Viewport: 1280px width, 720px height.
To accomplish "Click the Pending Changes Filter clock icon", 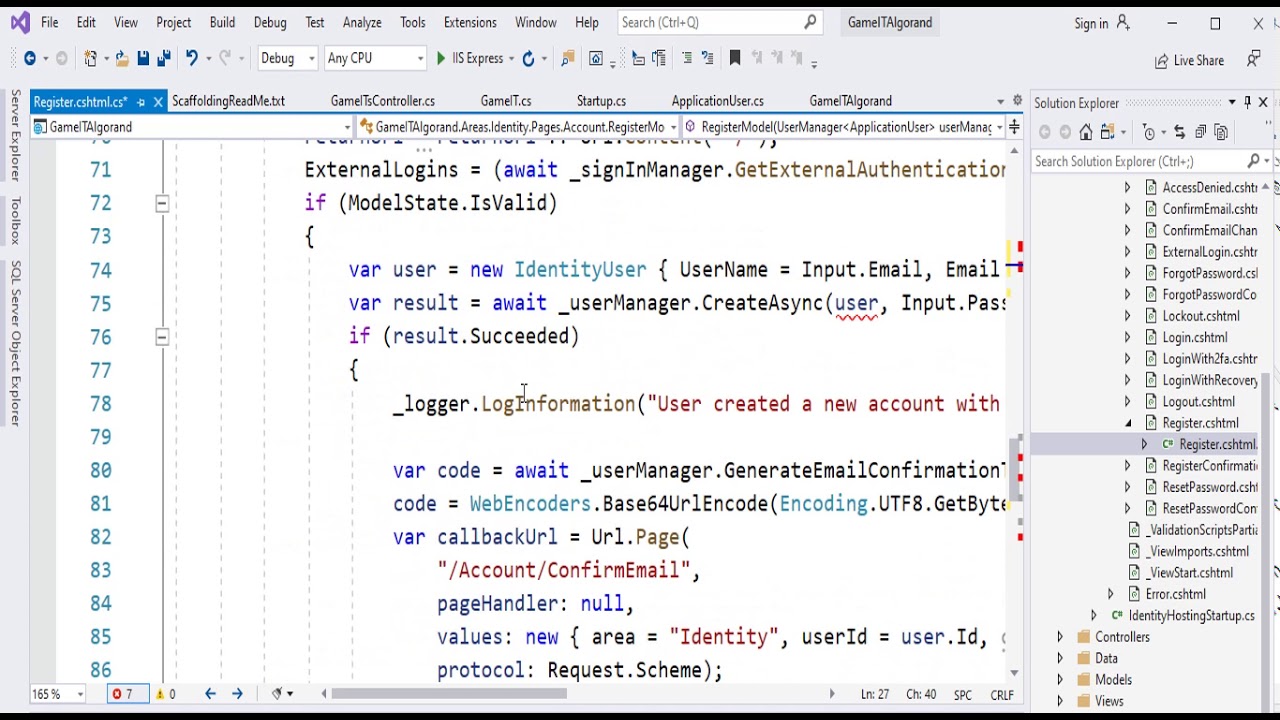I will [x=1149, y=132].
